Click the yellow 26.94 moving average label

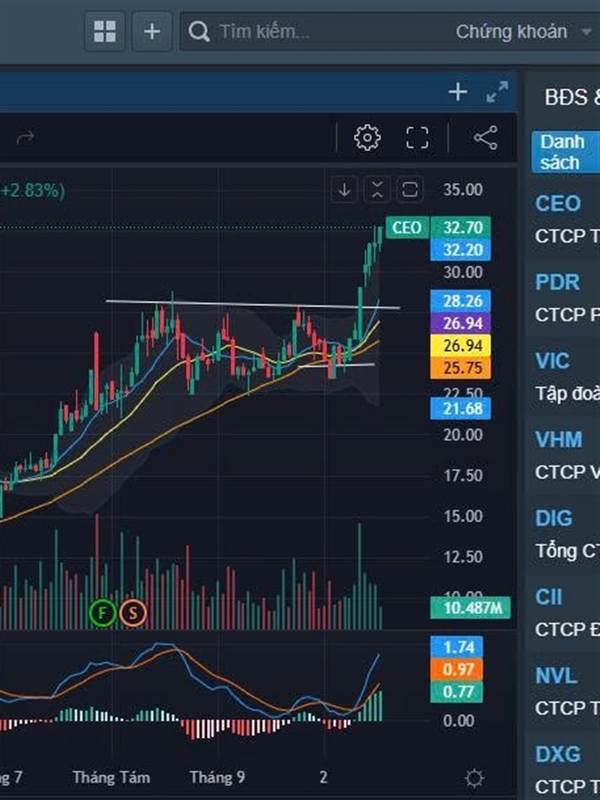(x=461, y=345)
